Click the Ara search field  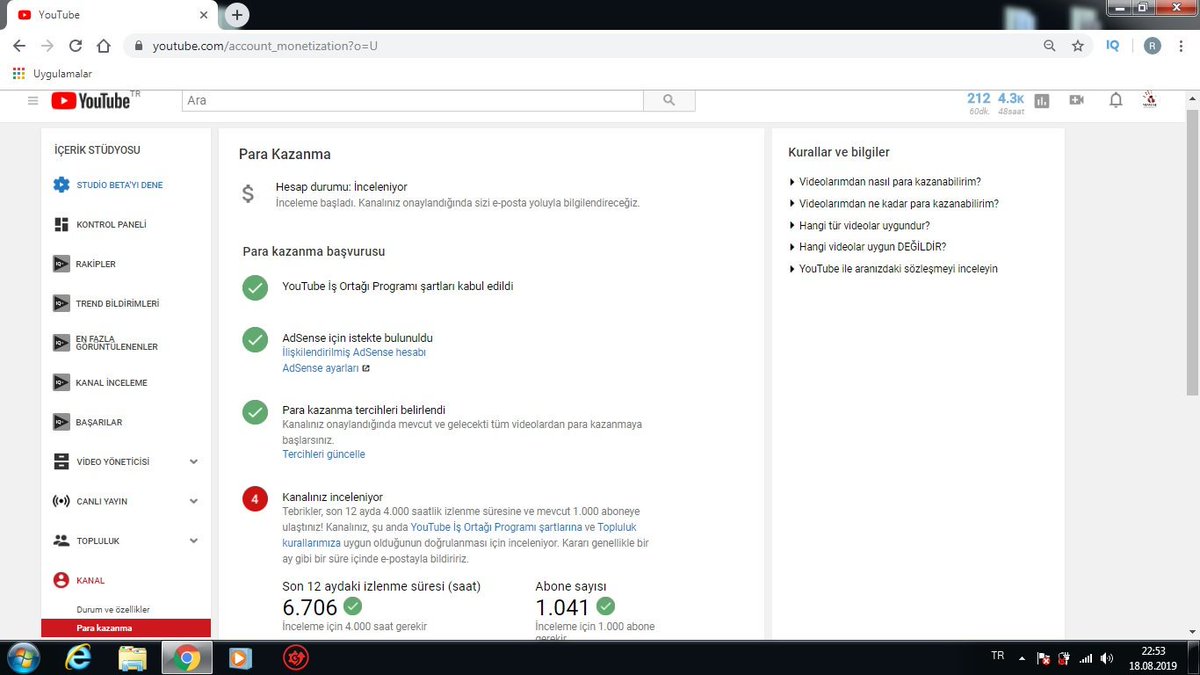pos(412,100)
